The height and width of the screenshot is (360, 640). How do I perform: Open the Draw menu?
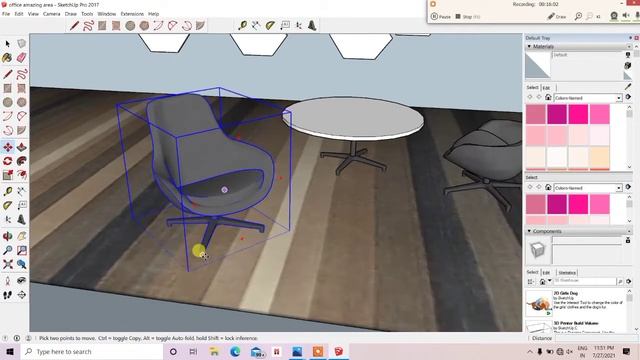[x=71, y=14]
